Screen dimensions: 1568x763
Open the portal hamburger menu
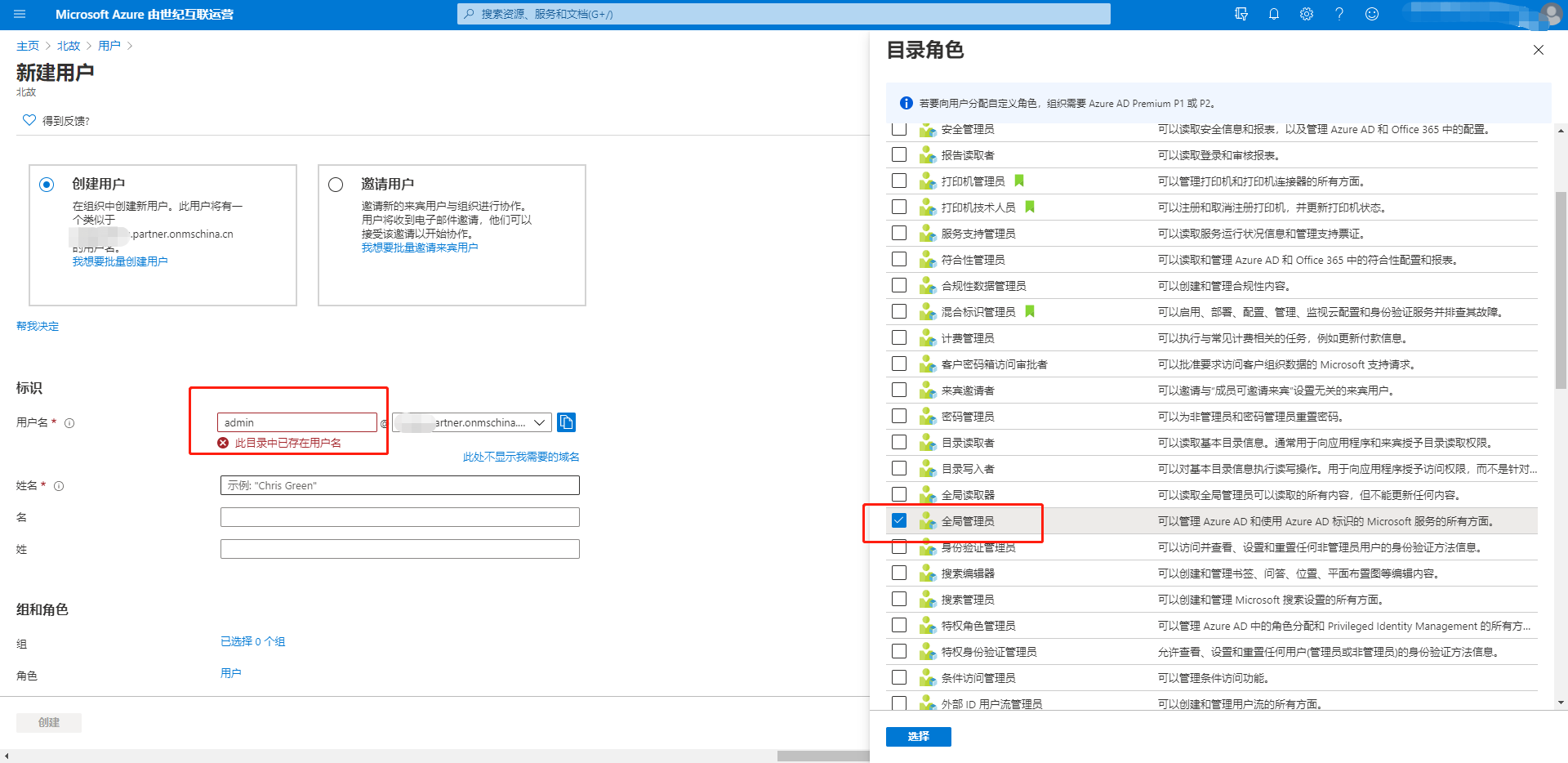click(x=20, y=14)
